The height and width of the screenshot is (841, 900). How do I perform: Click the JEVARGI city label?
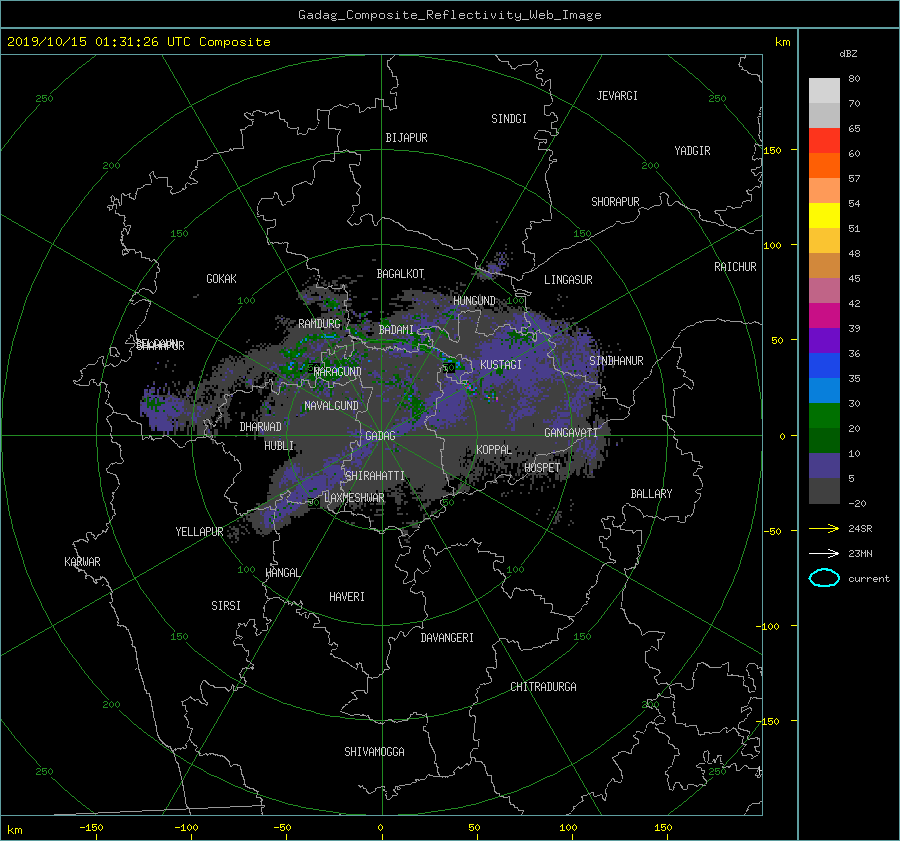(617, 96)
